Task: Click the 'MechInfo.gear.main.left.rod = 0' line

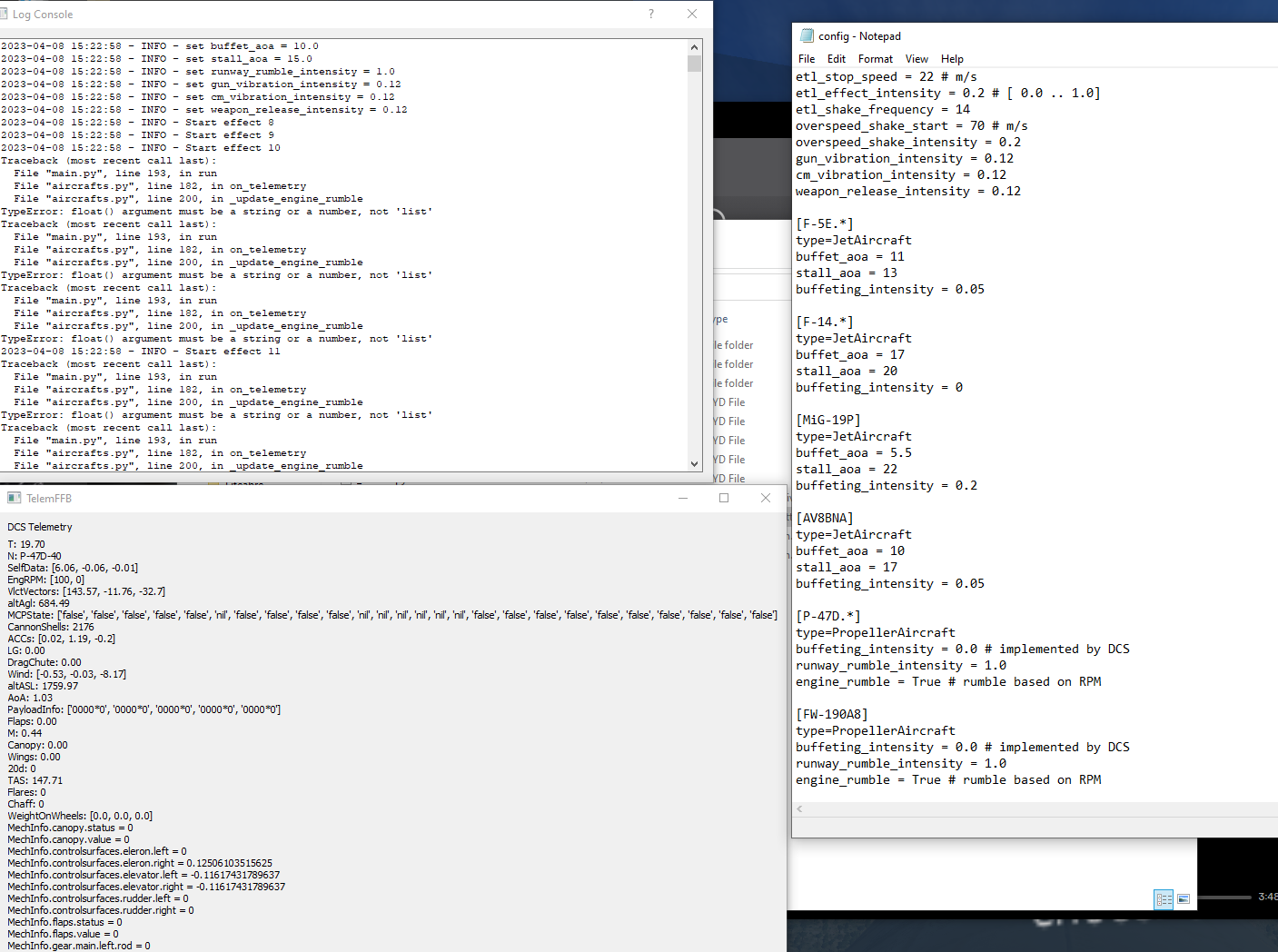Action: point(79,946)
